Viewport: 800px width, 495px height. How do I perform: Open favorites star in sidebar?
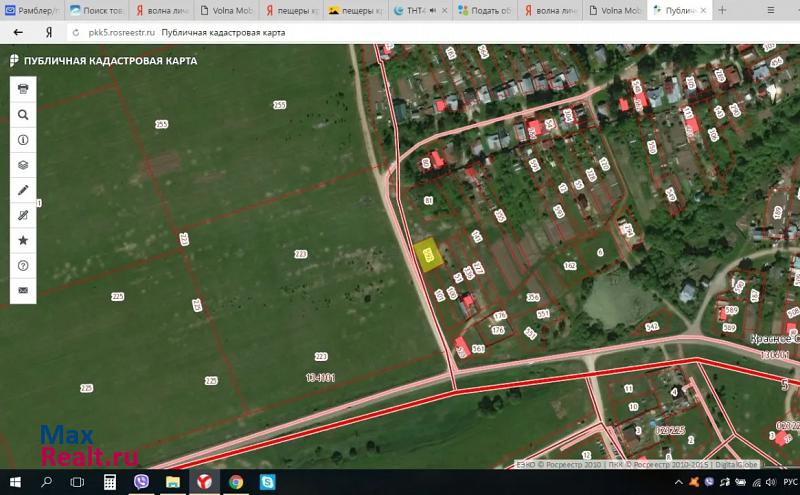pos(23,241)
